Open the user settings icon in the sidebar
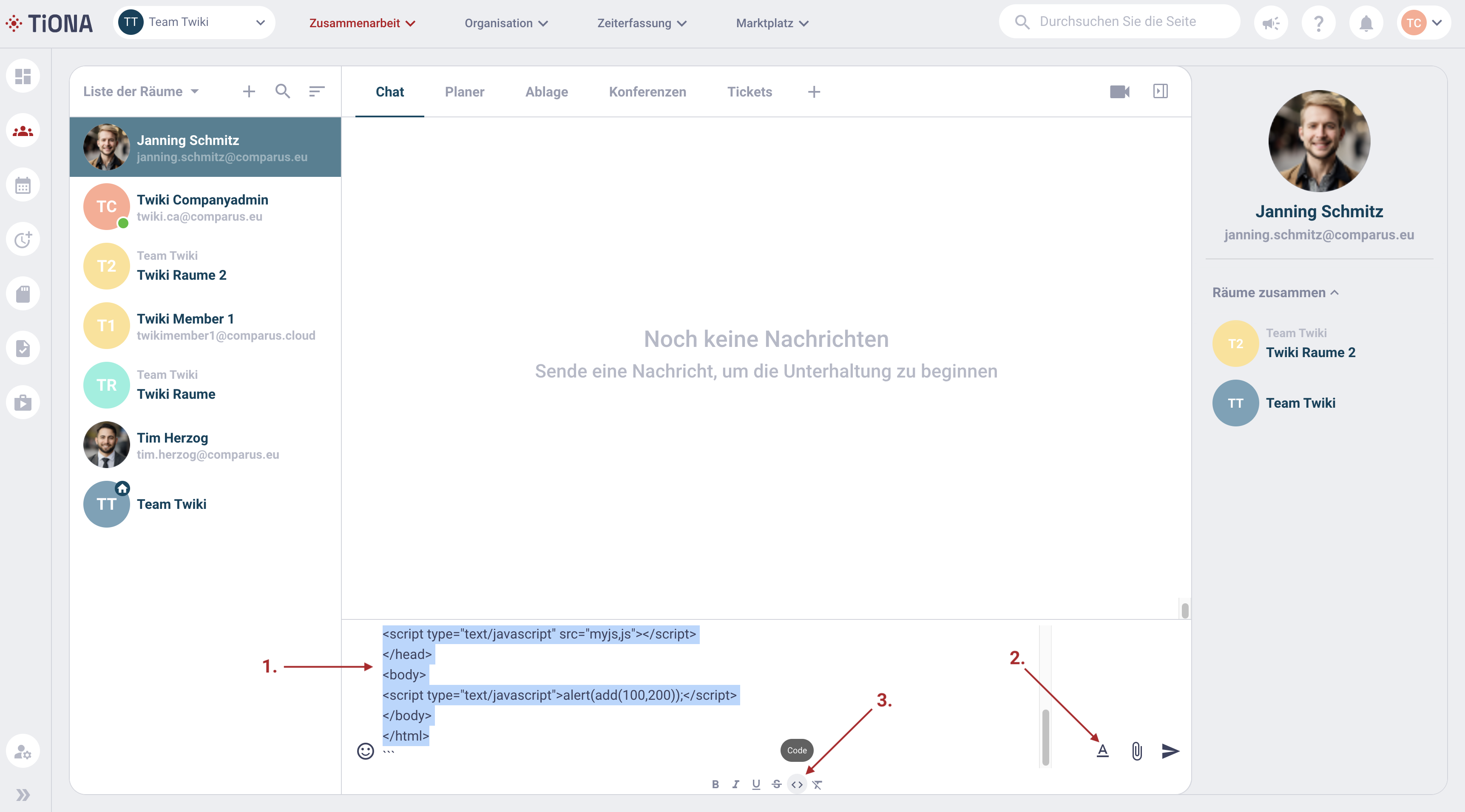 [23, 751]
